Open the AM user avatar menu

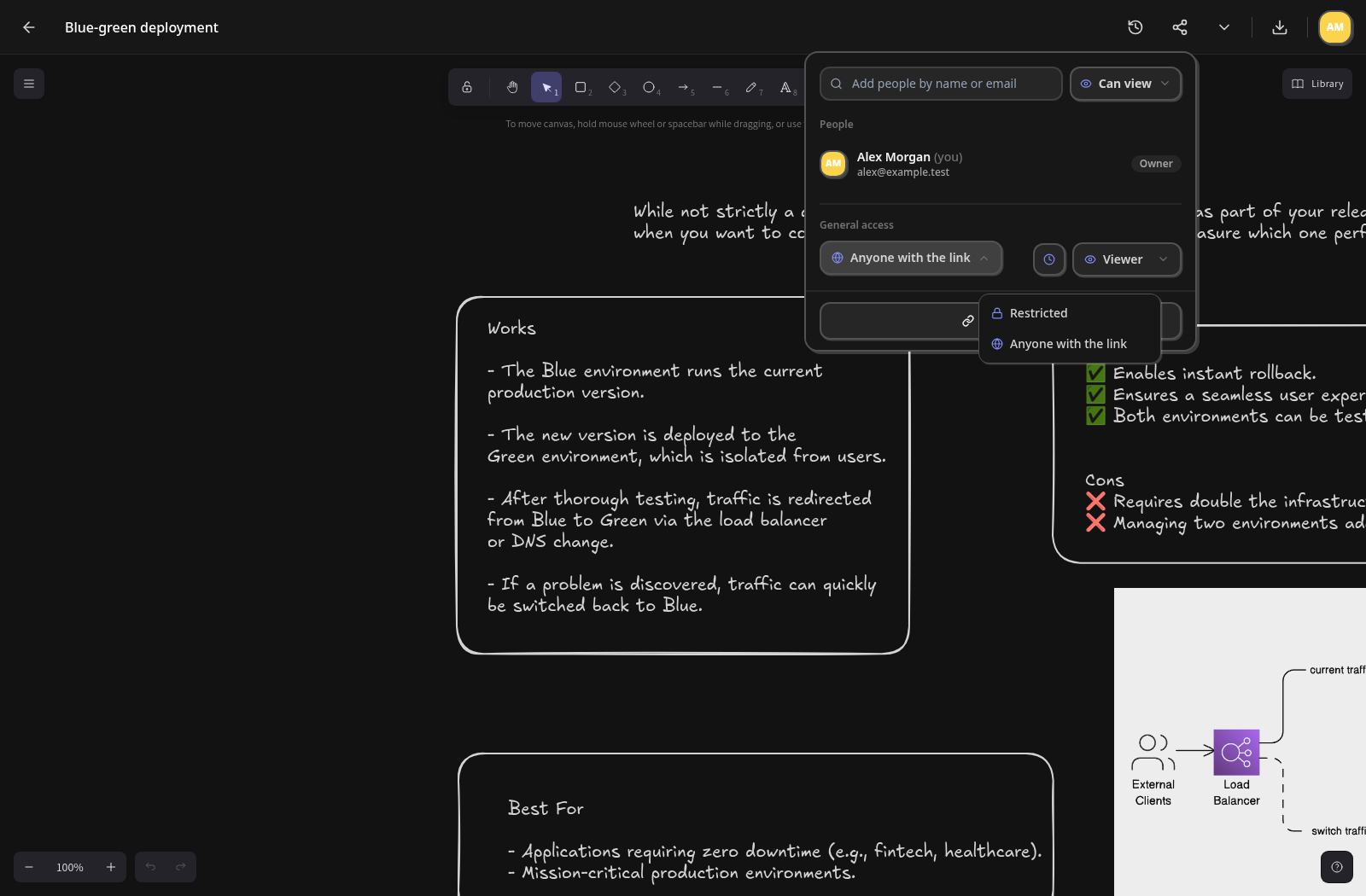pos(1335,27)
